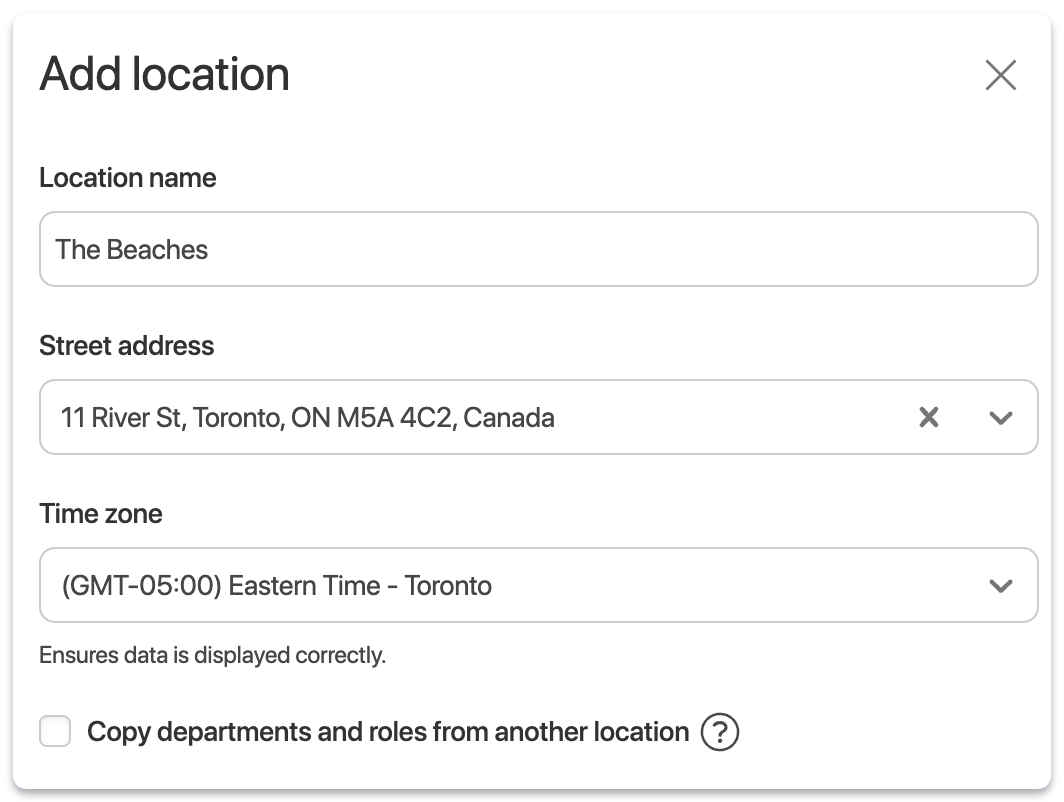The image size is (1064, 802).
Task: Enable copy departments and roles checkbox
Action: click(x=55, y=732)
